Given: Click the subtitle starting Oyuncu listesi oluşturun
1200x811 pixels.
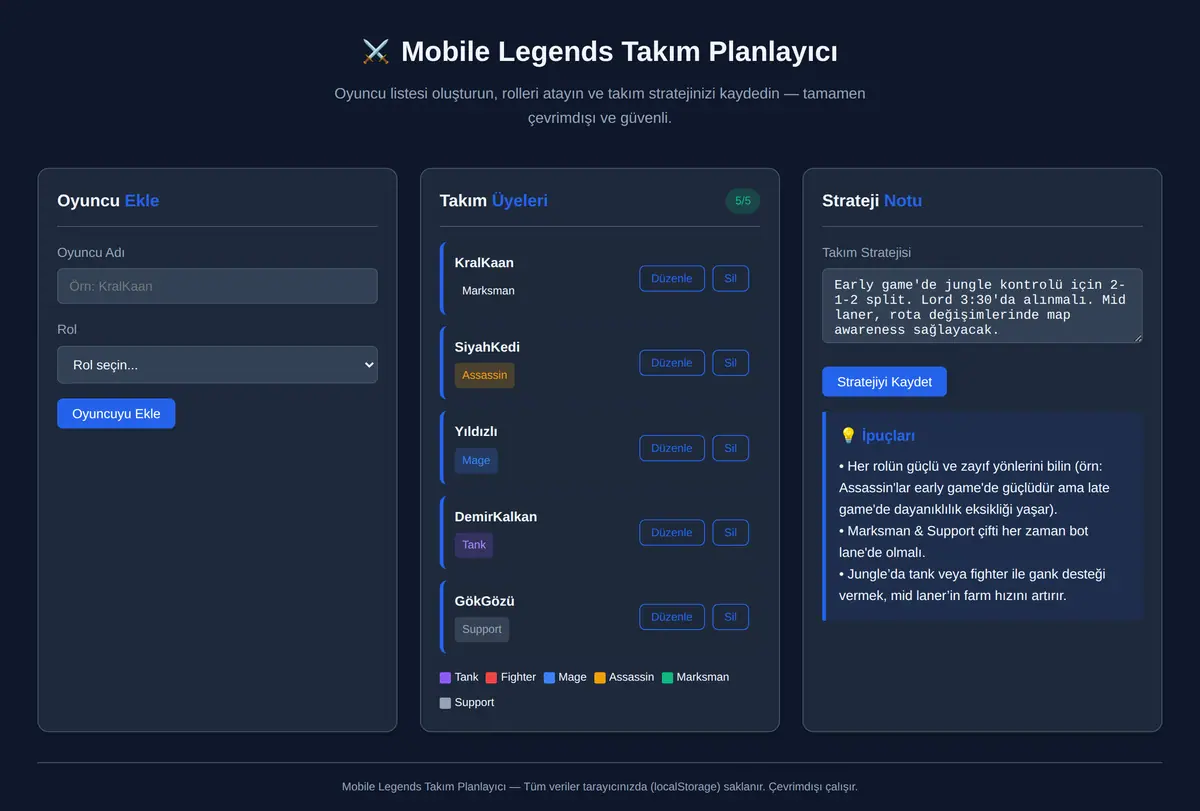Looking at the screenshot, I should [x=600, y=105].
